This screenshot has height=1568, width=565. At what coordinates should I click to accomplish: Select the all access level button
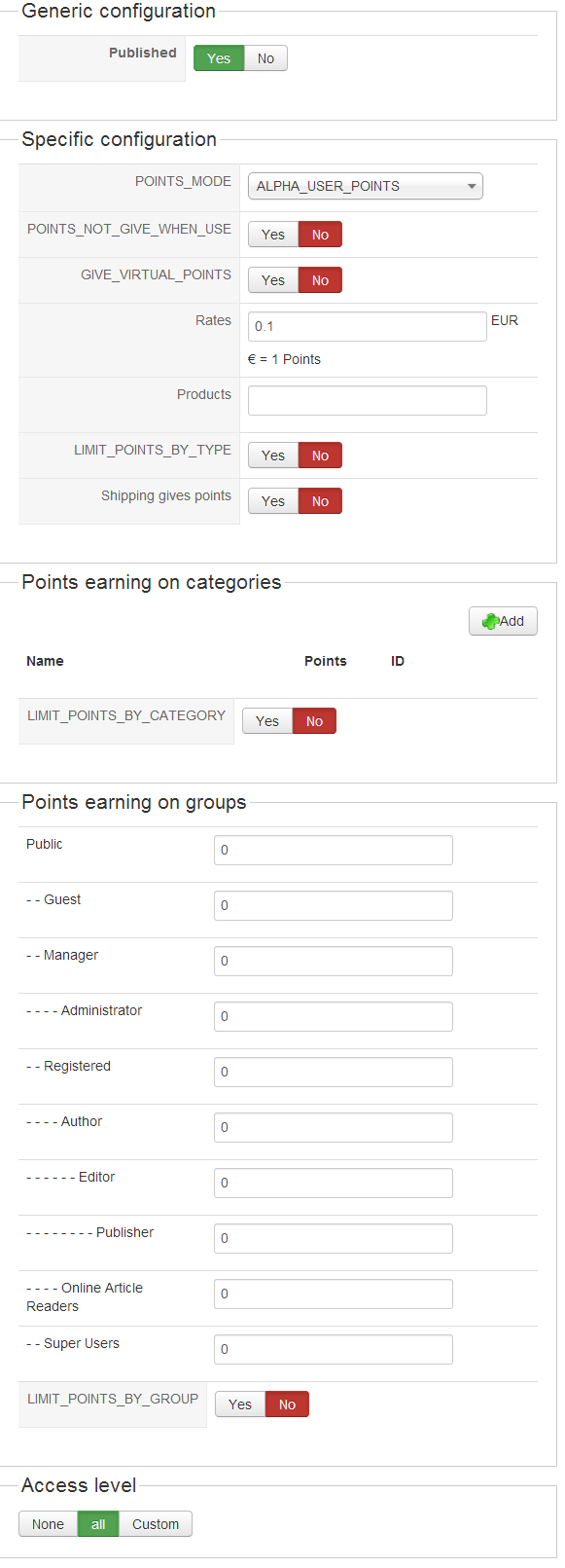98,1524
